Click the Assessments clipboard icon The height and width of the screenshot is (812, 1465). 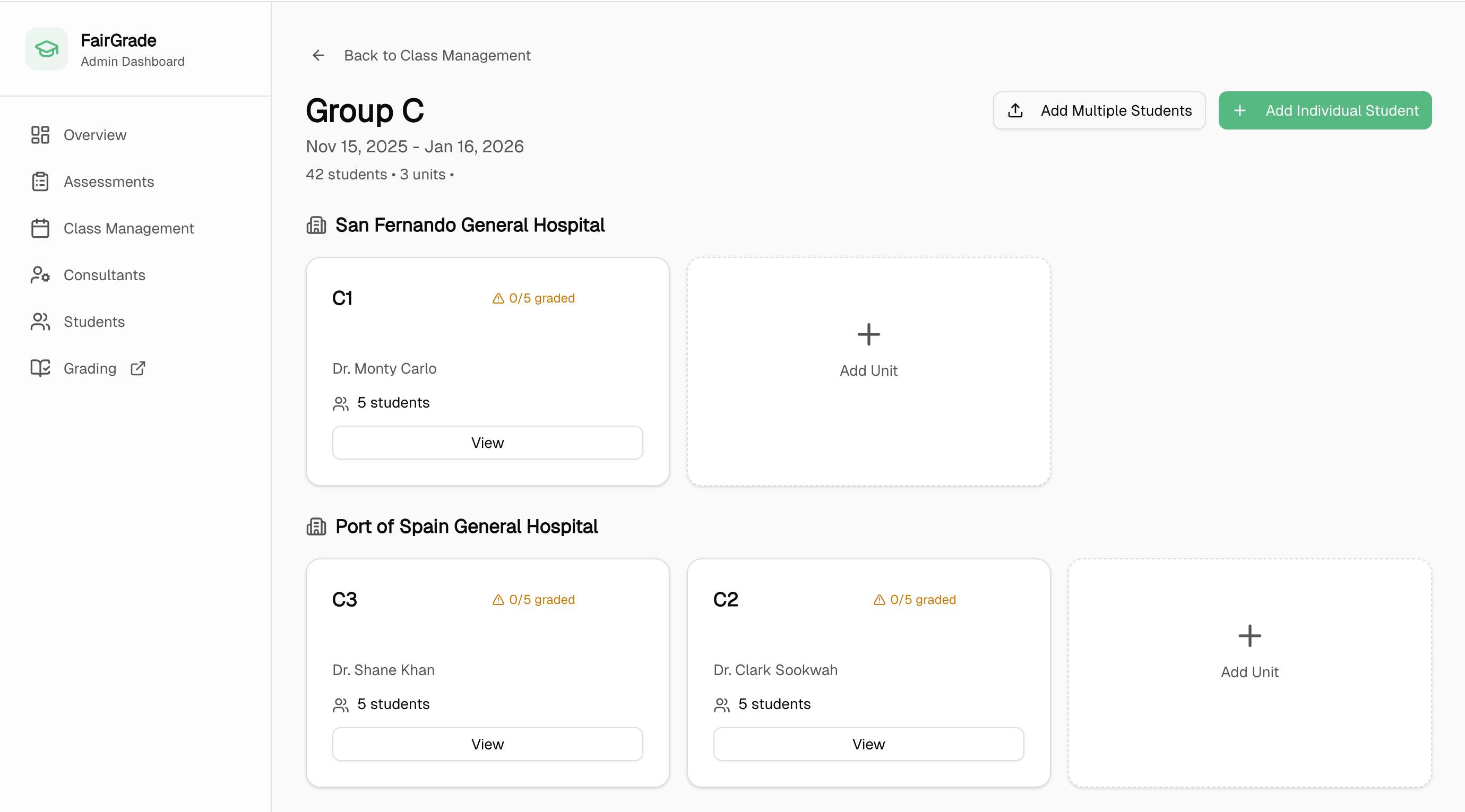pyautogui.click(x=40, y=182)
